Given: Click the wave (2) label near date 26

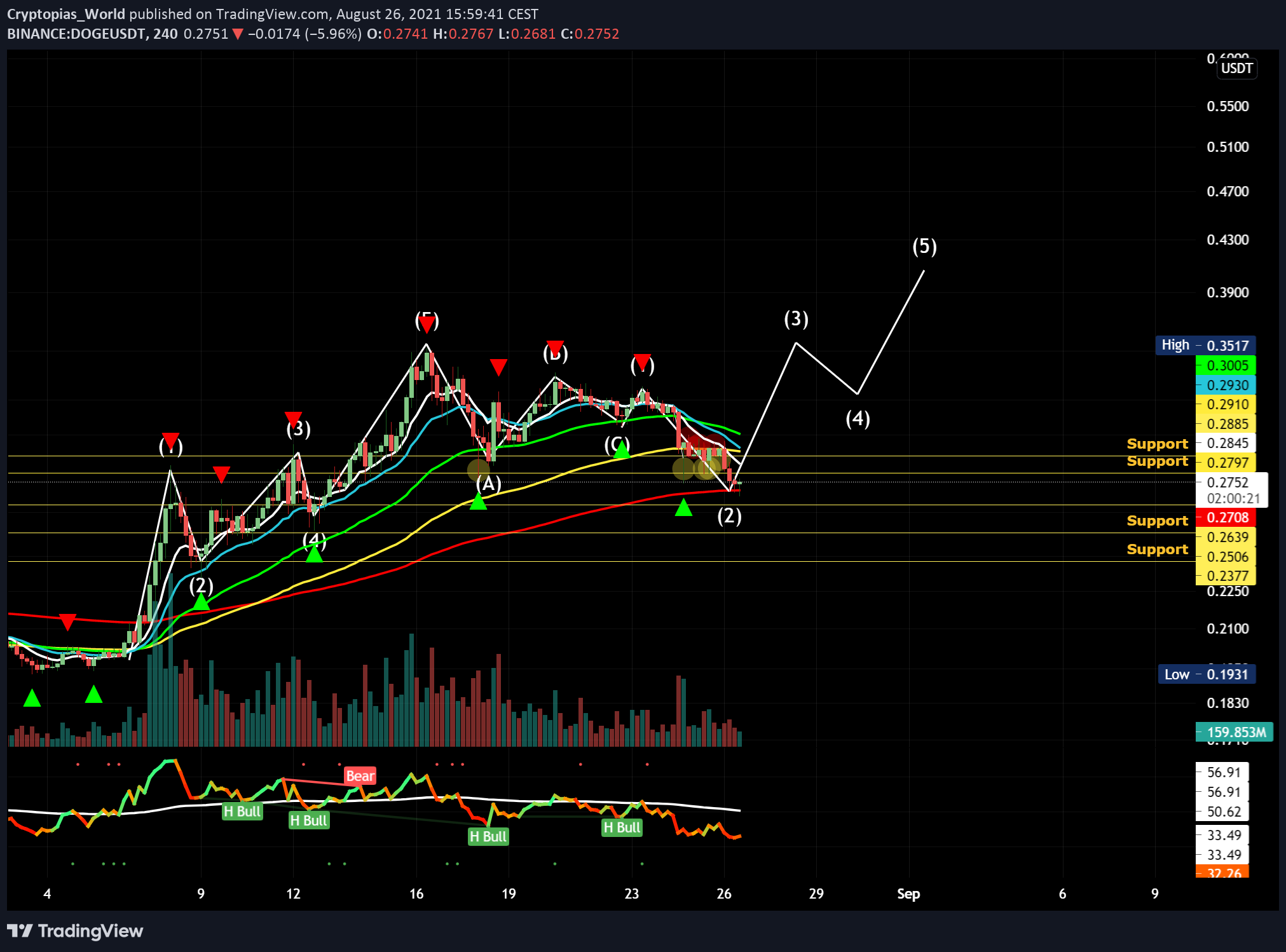Looking at the screenshot, I should tap(729, 515).
